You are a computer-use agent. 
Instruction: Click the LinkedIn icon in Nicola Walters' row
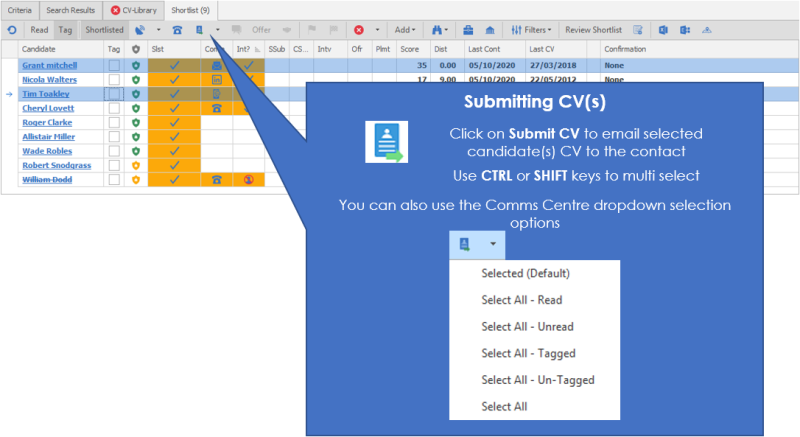coord(217,80)
